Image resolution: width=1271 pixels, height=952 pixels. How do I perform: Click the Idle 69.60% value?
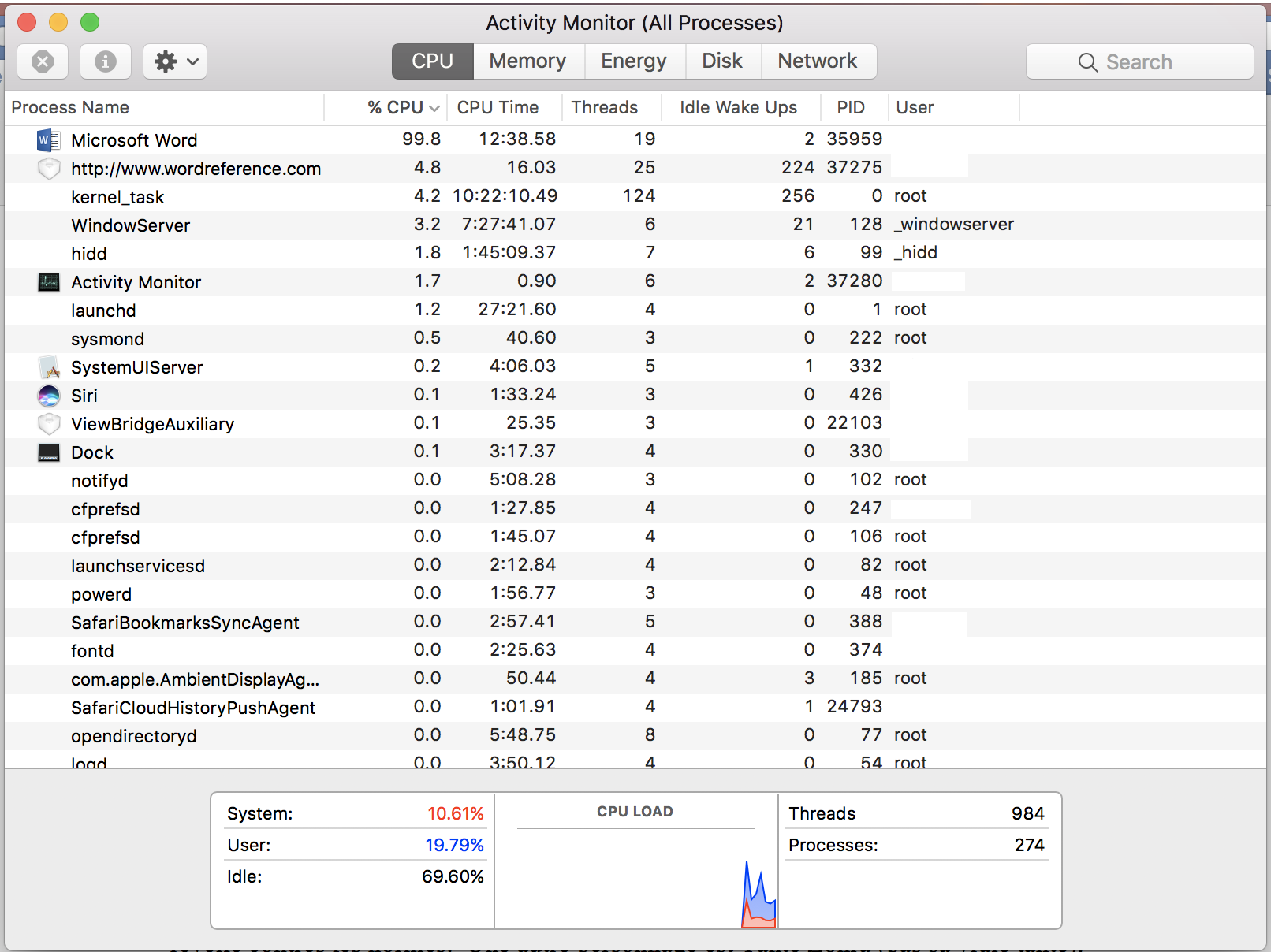tap(453, 876)
